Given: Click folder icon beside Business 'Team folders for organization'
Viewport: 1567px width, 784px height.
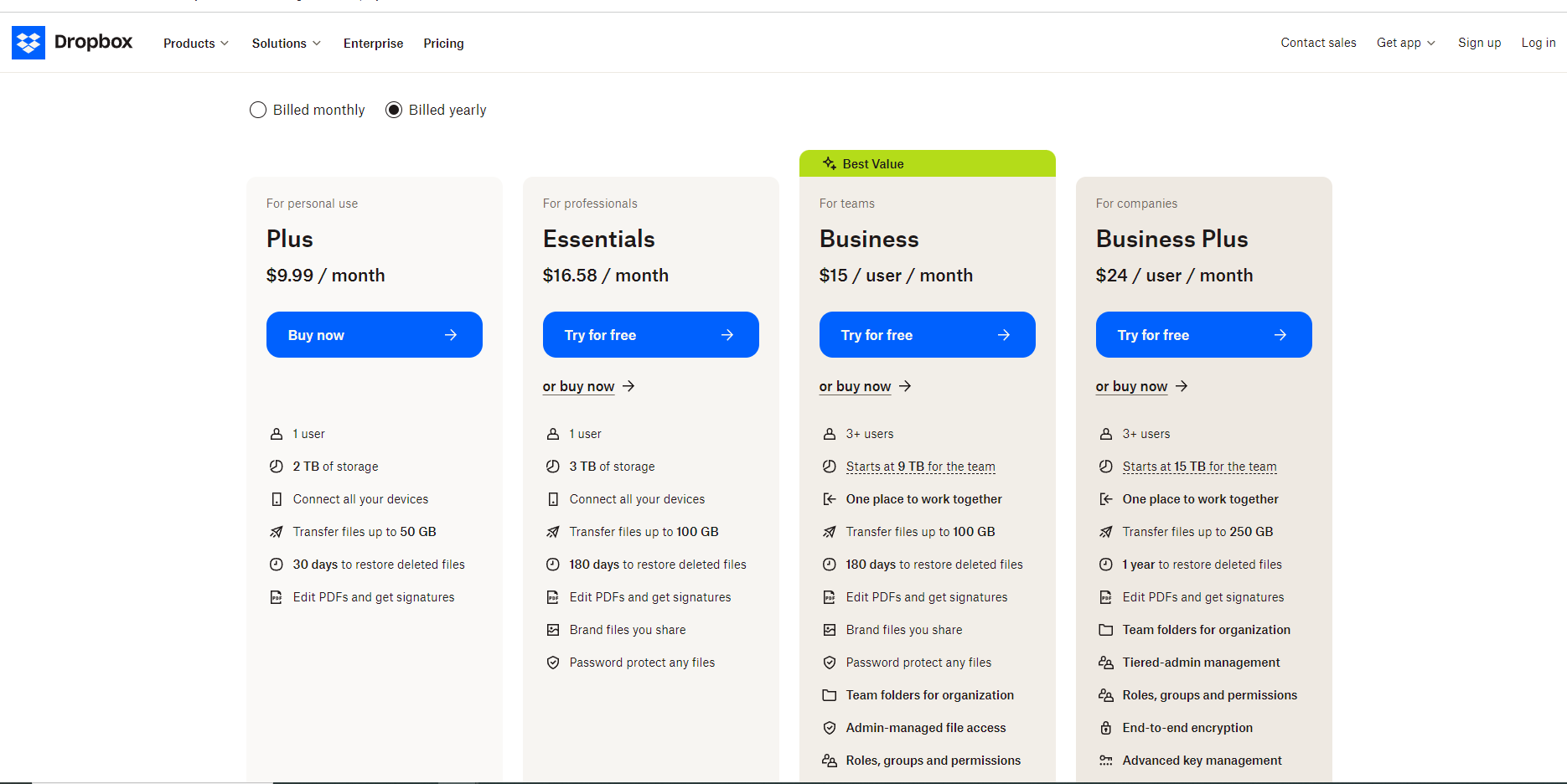Looking at the screenshot, I should (830, 695).
